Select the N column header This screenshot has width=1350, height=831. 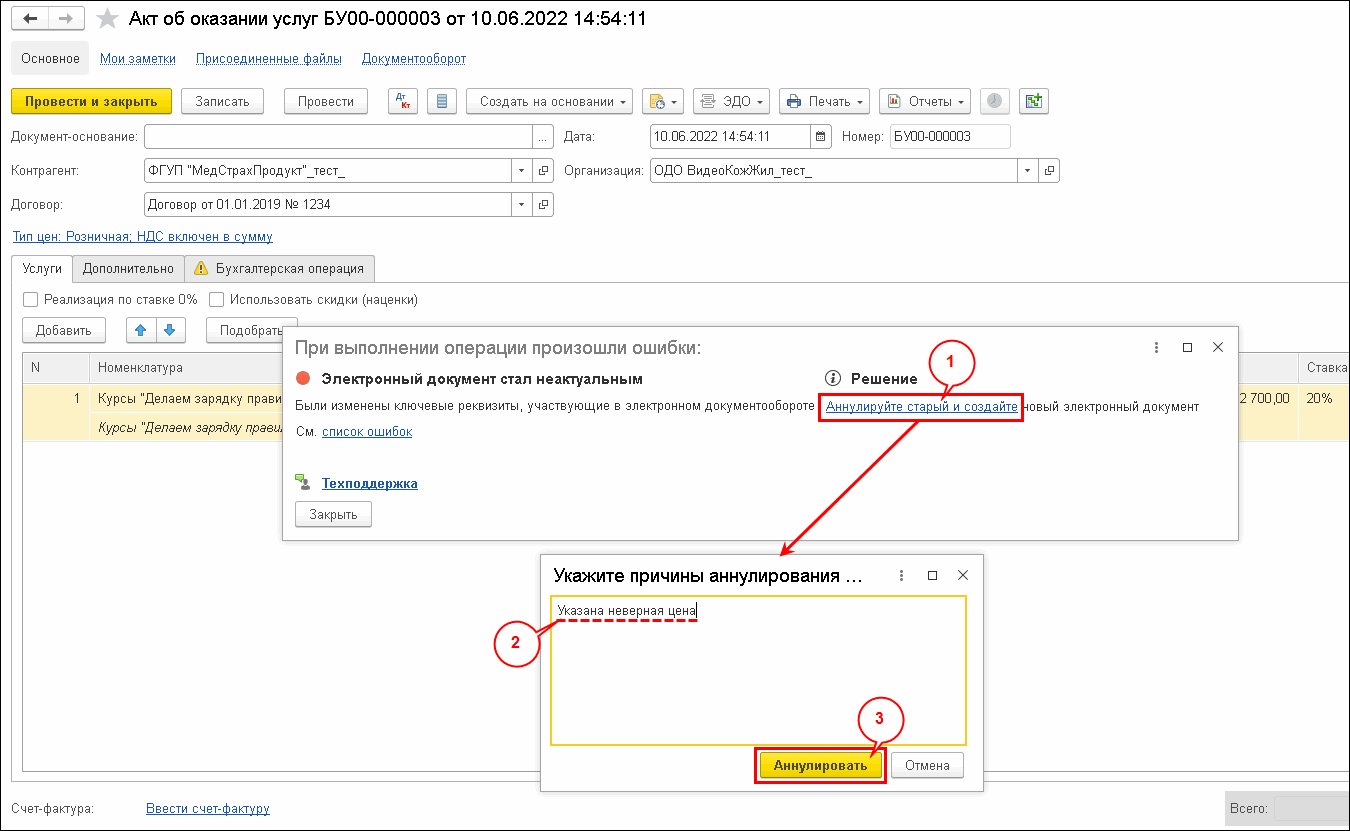[x=56, y=367]
